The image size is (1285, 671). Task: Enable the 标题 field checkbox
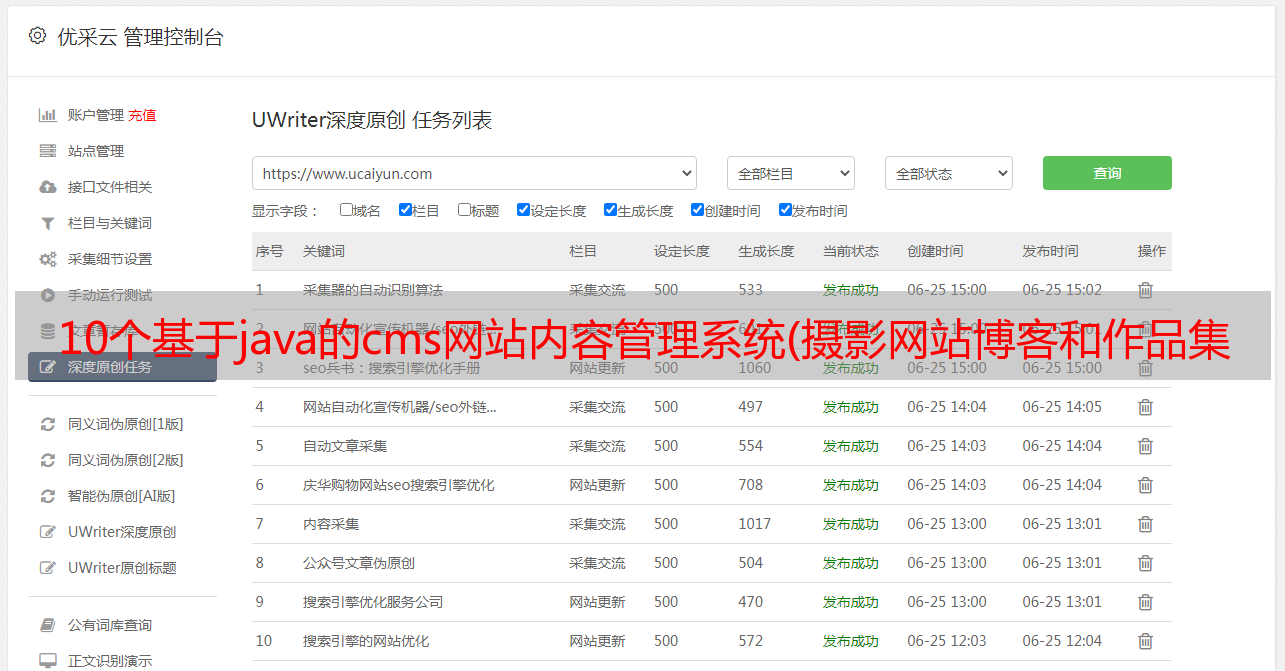(x=464, y=210)
